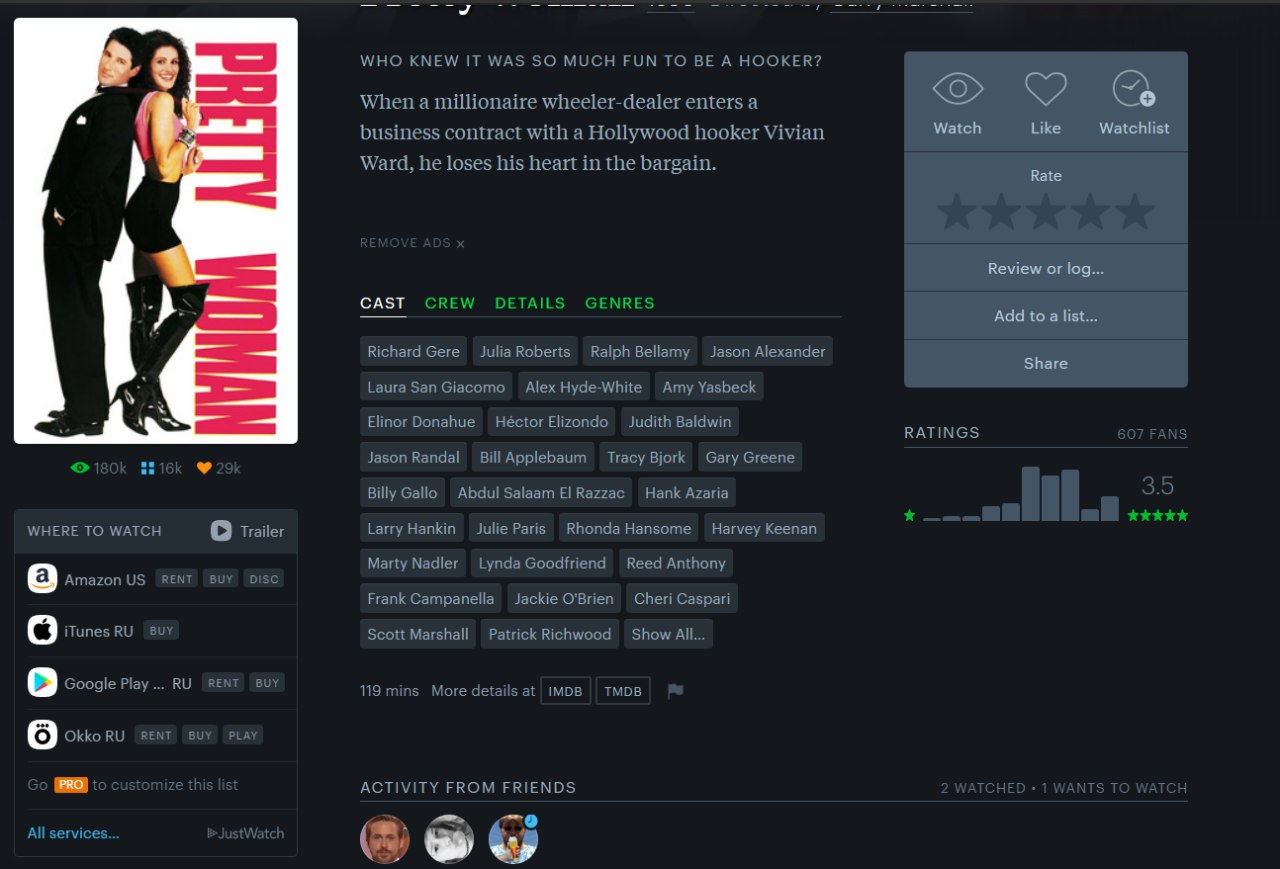
Task: Open Lynda Goodfriend cast page
Action: [x=542, y=563]
